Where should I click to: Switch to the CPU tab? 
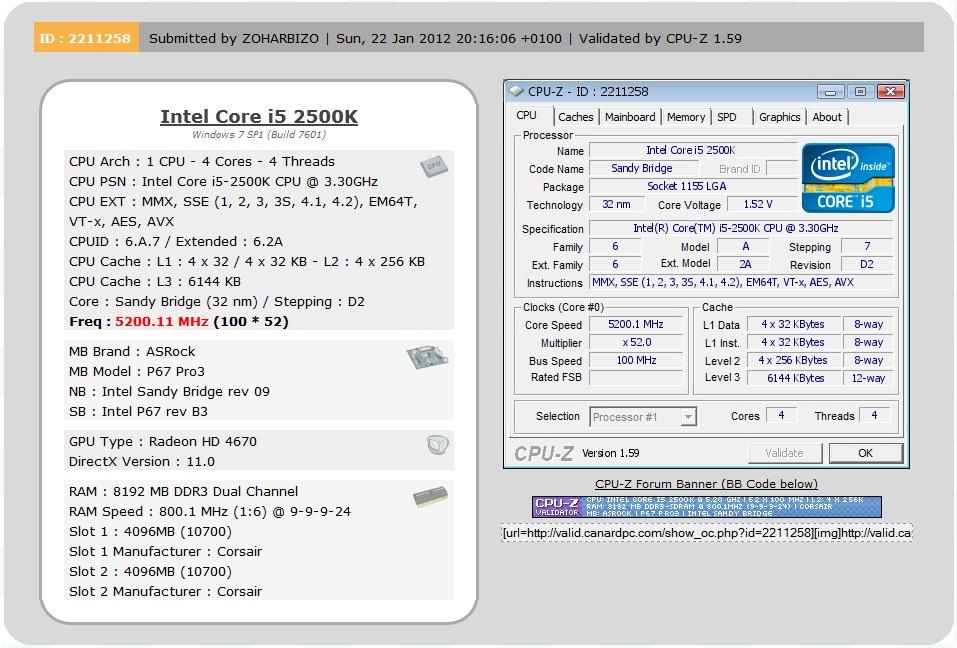(x=527, y=115)
